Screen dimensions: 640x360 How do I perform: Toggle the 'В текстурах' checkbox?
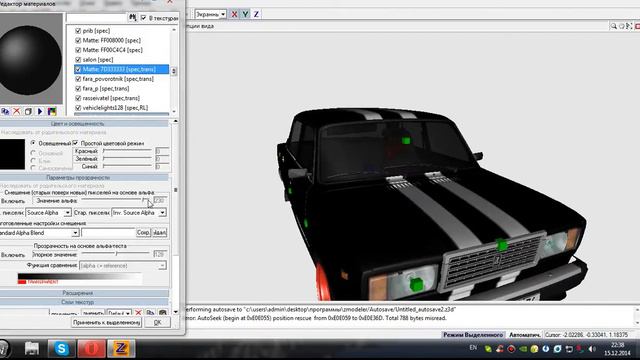(x=143, y=18)
